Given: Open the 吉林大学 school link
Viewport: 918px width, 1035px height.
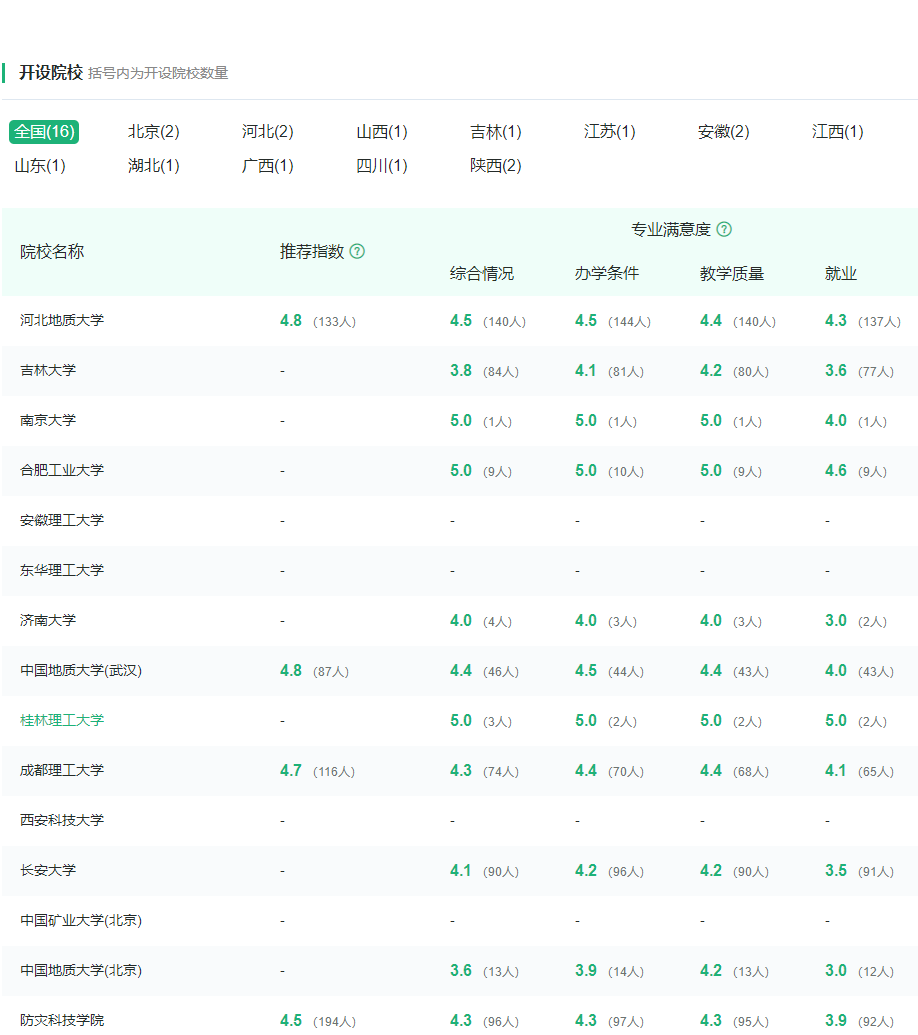Looking at the screenshot, I should pyautogui.click(x=48, y=370).
